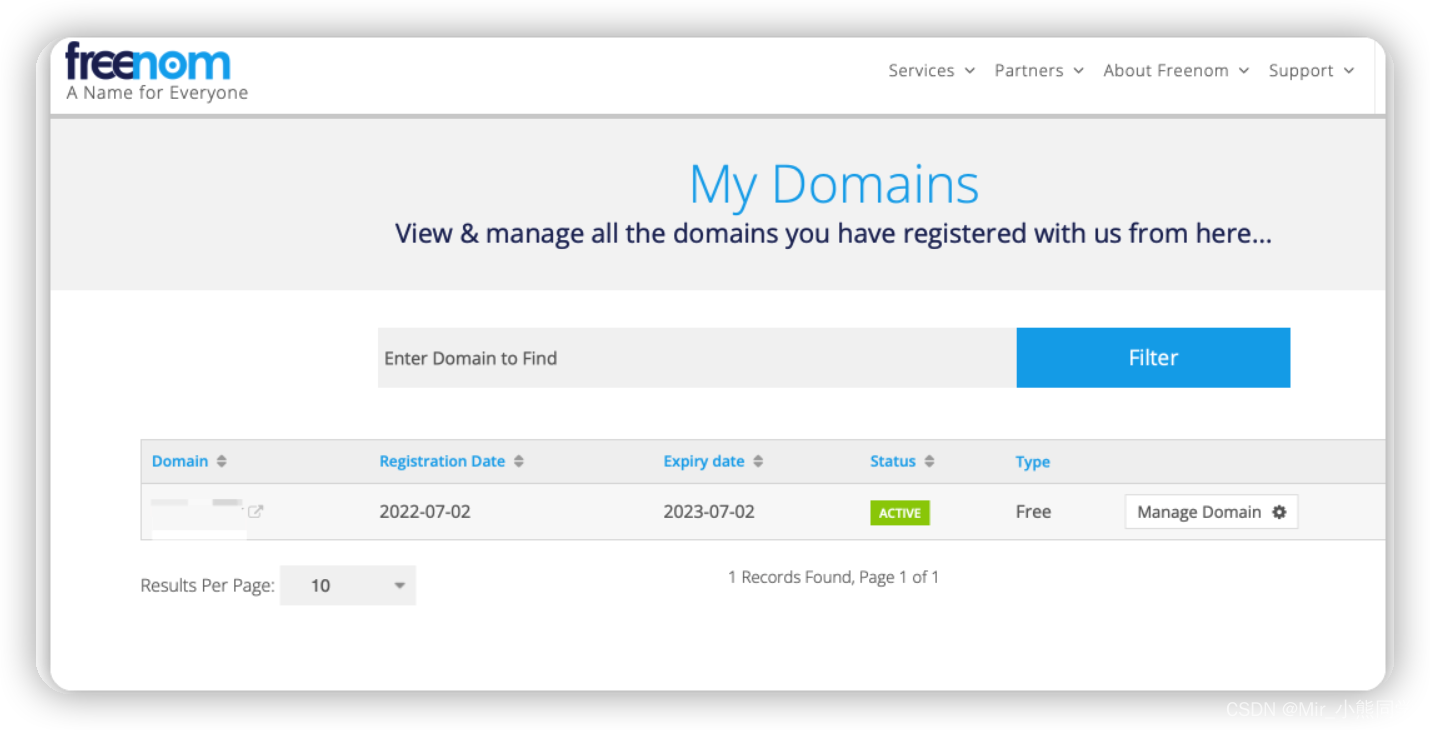Open the Partners menu

(x=1039, y=70)
